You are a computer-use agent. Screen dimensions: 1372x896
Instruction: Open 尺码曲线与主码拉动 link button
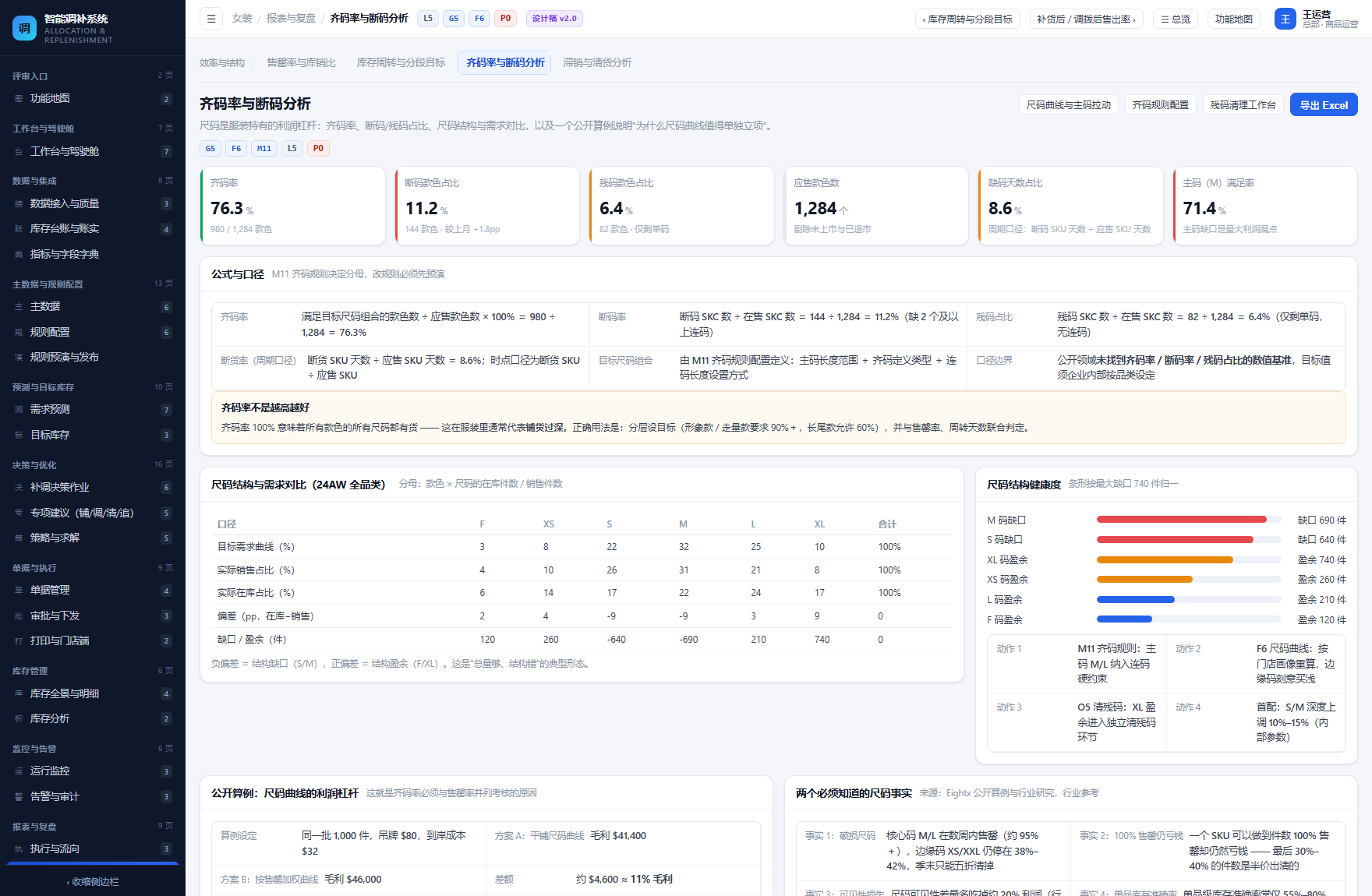point(1069,105)
